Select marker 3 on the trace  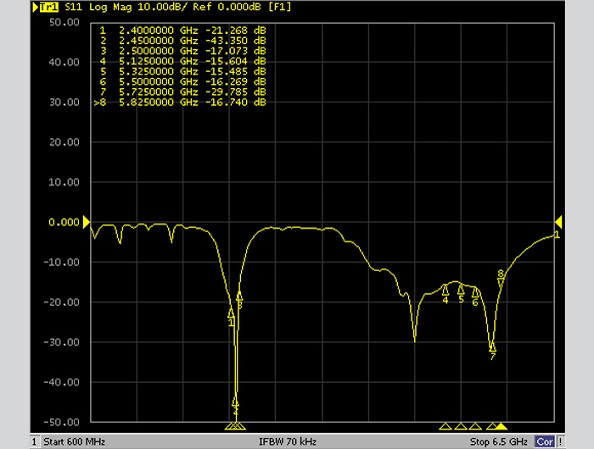click(239, 295)
